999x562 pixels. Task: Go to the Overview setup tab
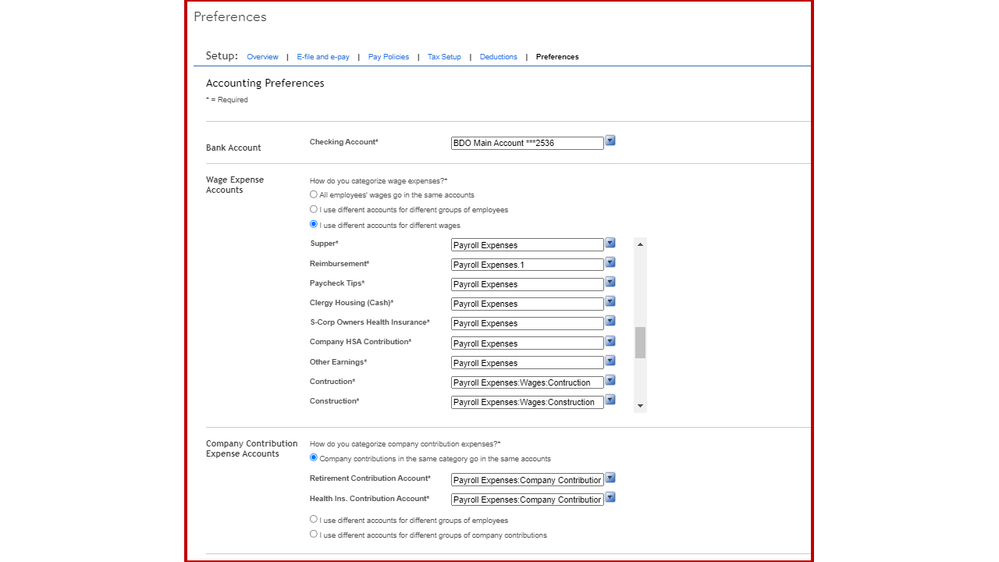(262, 57)
